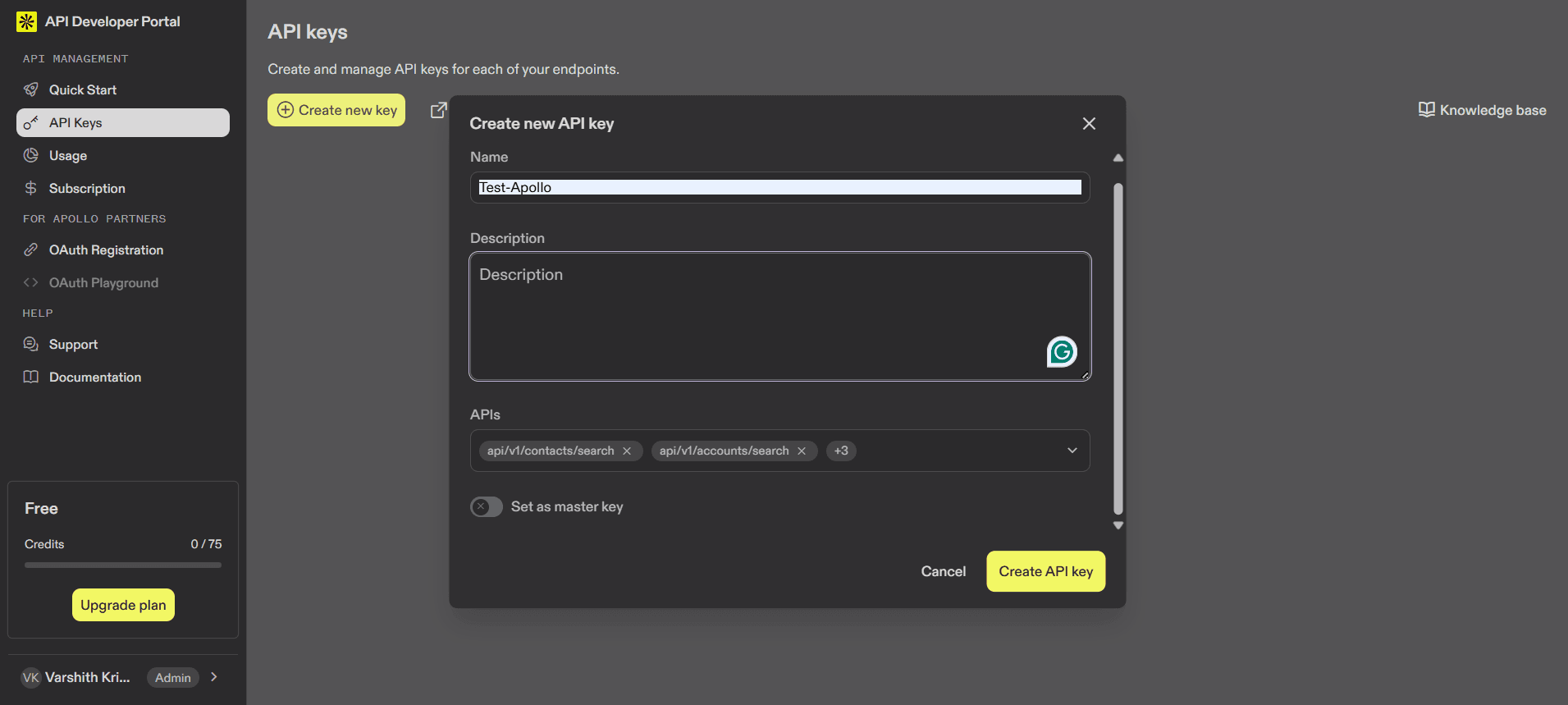1568x705 pixels.
Task: Expand the +3 hidden APIs chip
Action: click(x=841, y=451)
